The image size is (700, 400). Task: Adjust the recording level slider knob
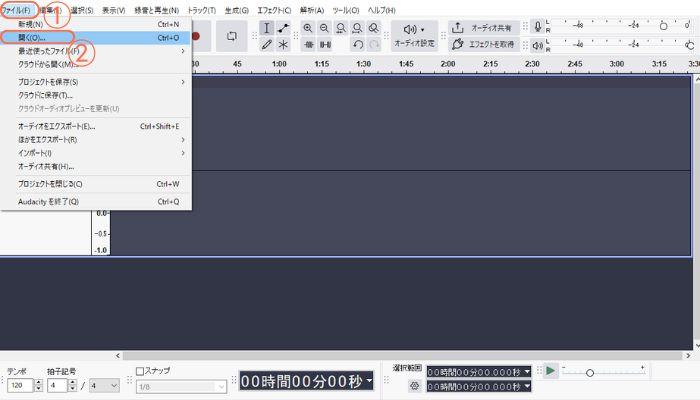663,26
